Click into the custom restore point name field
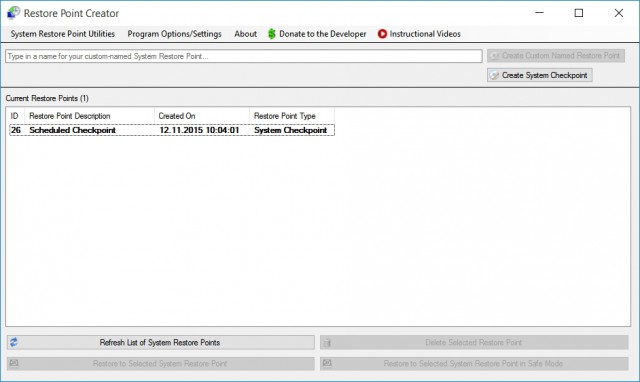The width and height of the screenshot is (640, 382). click(244, 56)
